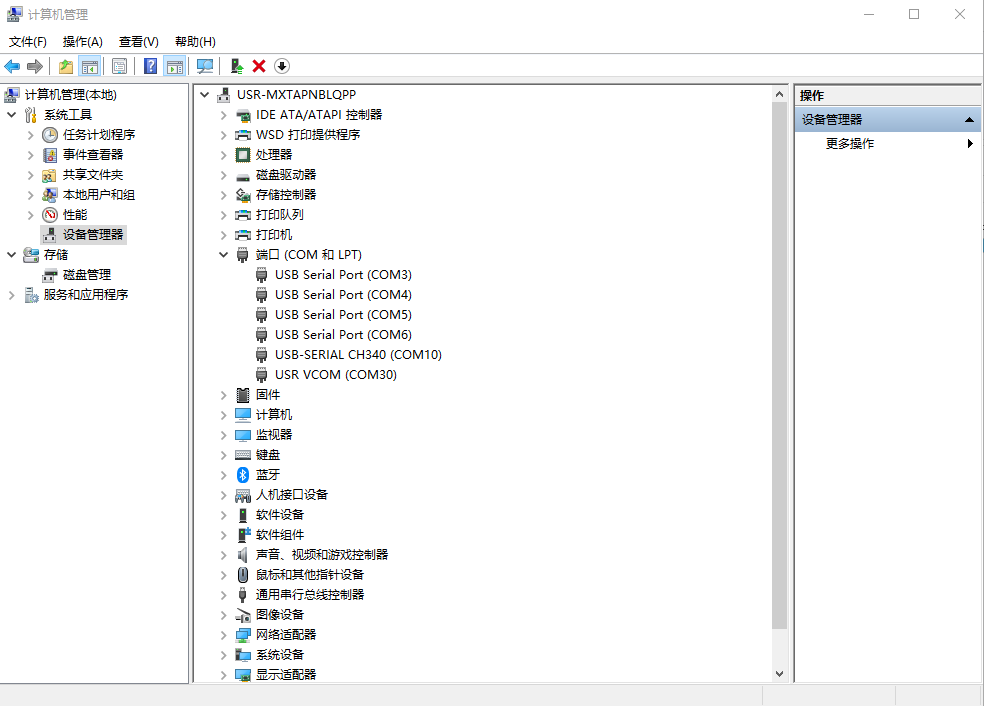Collapse the 存储 tree node
984x706 pixels.
tap(11, 255)
